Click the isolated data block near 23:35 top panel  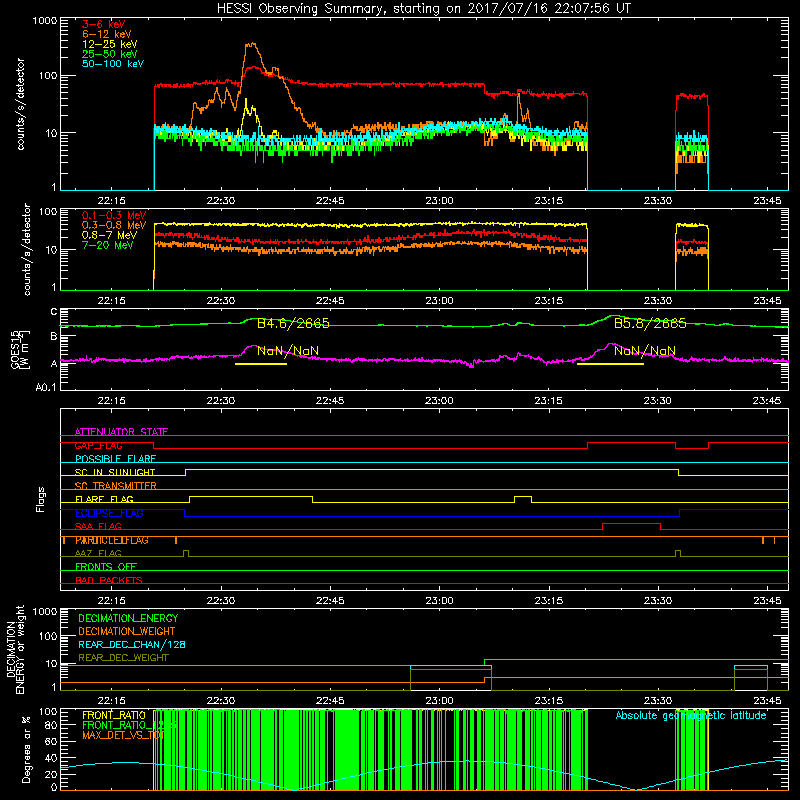692,141
